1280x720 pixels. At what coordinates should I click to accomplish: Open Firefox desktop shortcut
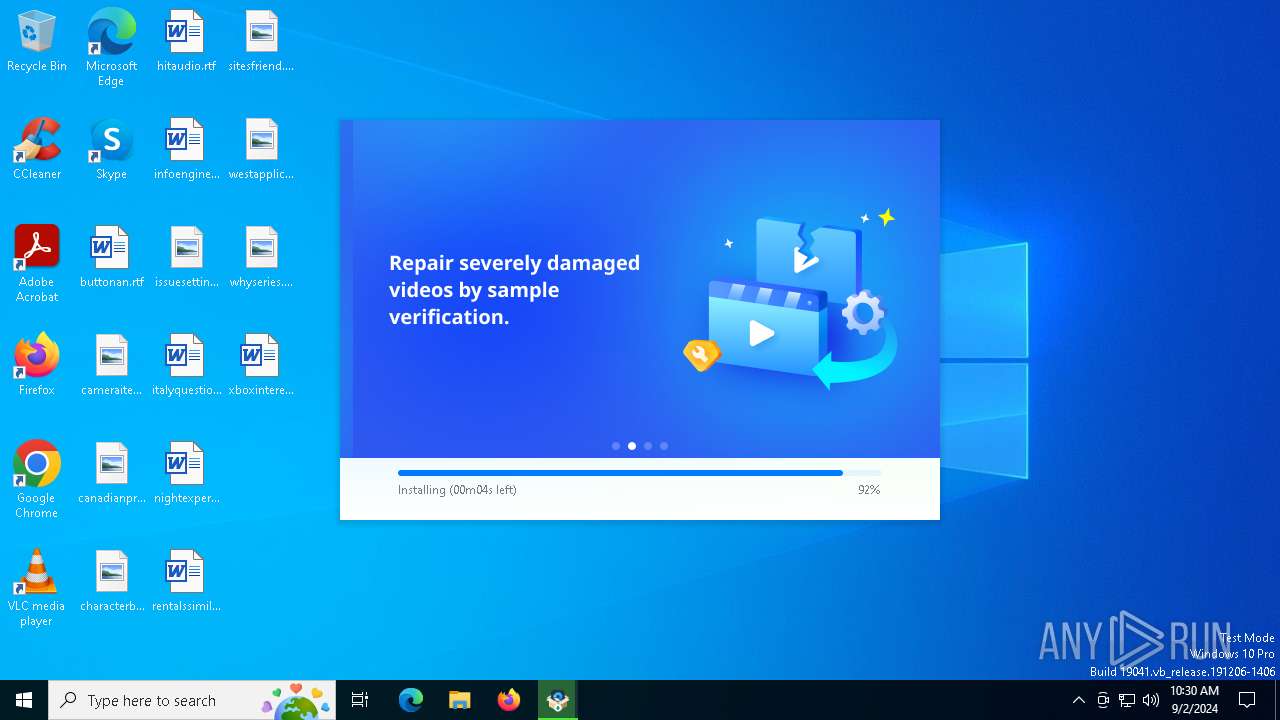(37, 366)
